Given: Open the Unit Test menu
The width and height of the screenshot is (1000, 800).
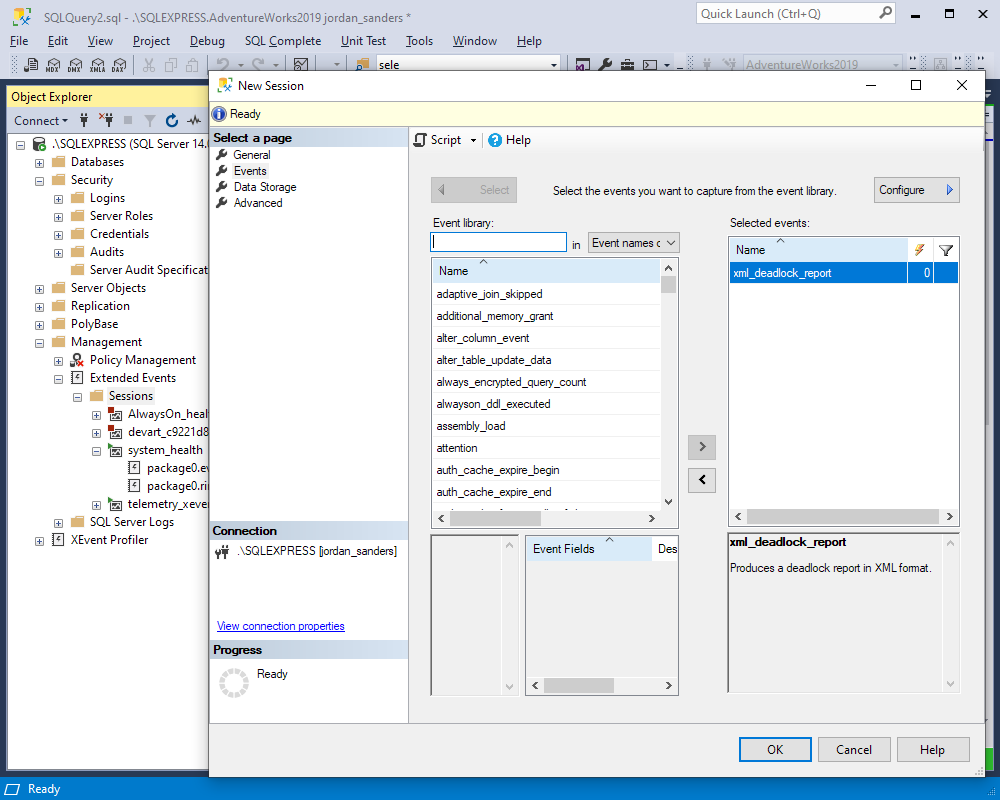Looking at the screenshot, I should point(363,41).
